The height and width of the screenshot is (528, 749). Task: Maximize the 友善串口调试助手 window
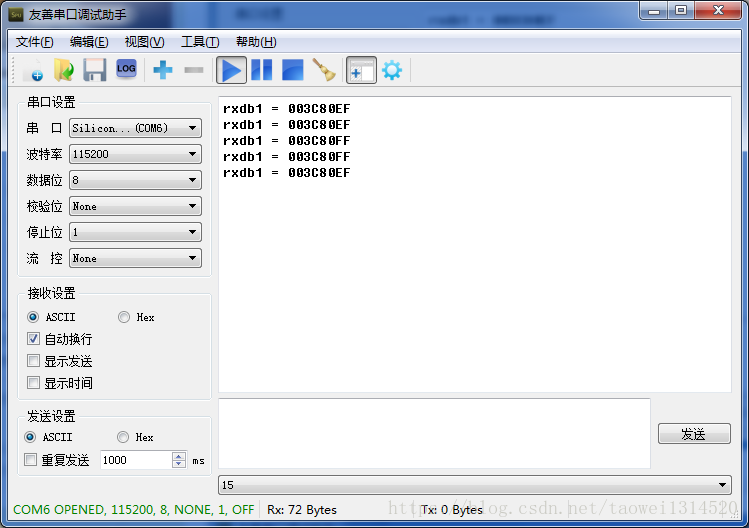click(681, 11)
